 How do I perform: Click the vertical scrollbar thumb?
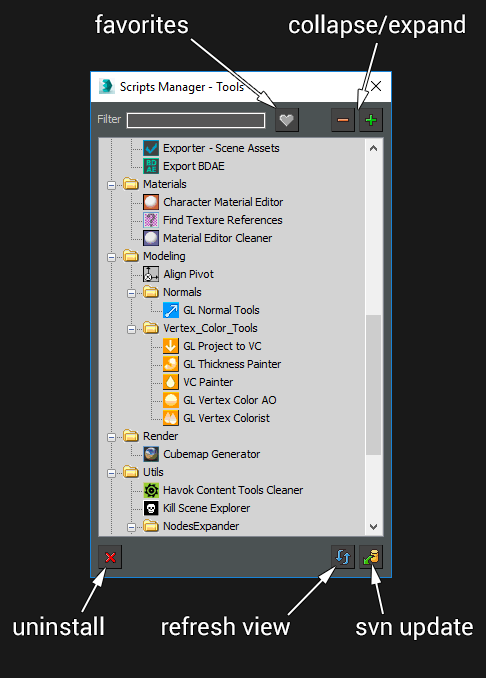(x=374, y=385)
